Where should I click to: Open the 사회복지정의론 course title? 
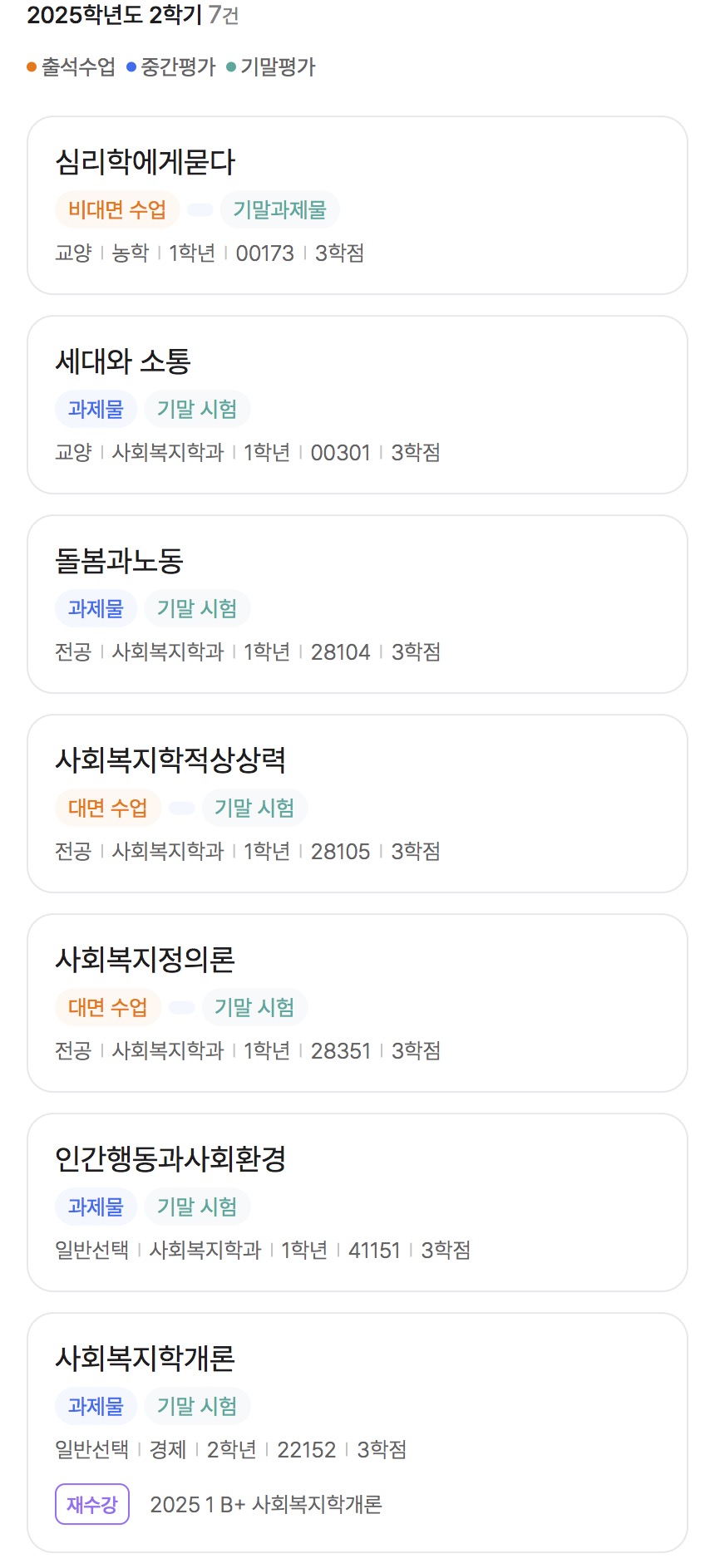click(145, 959)
